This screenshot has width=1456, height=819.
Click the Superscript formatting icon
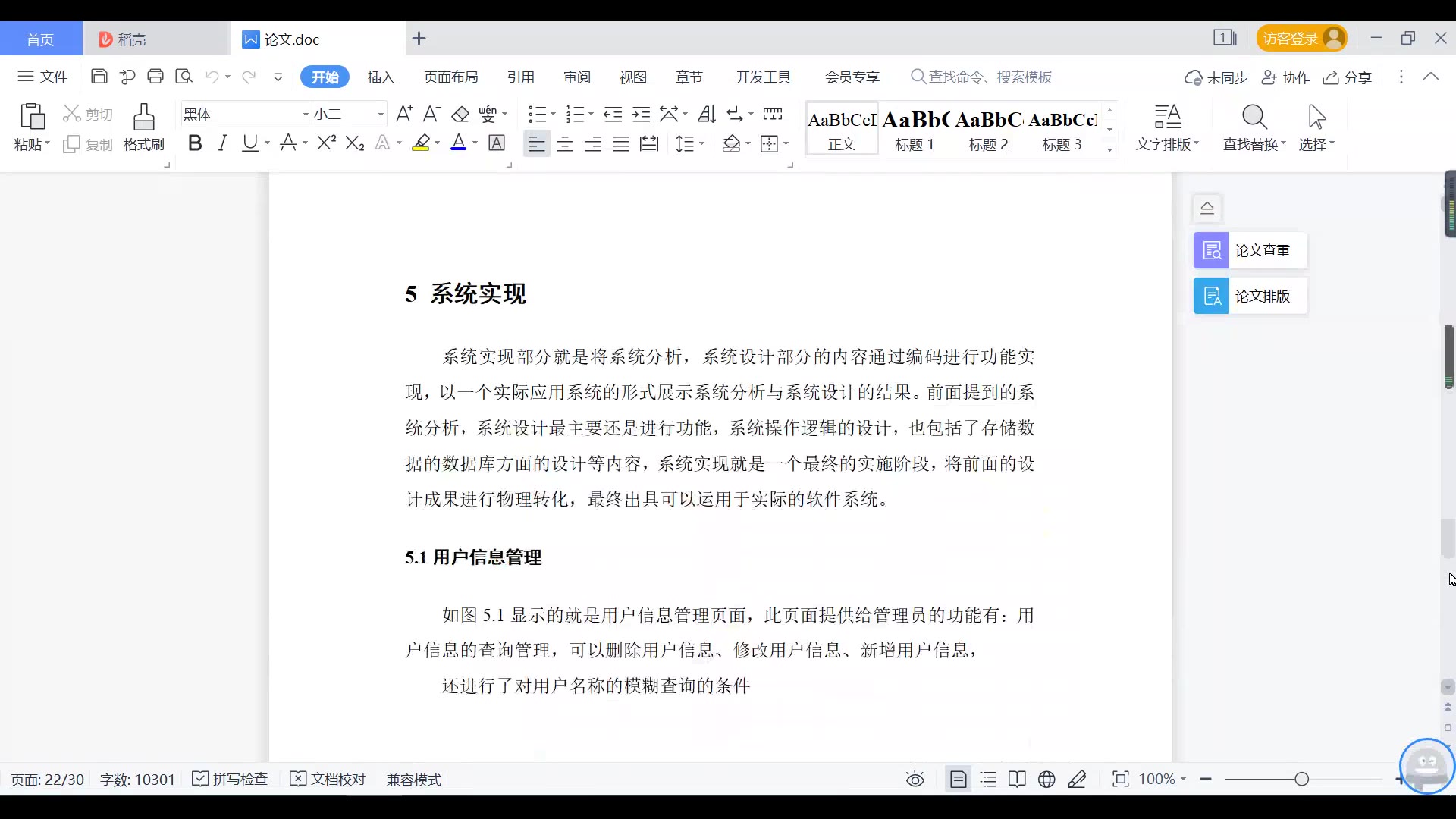(326, 143)
